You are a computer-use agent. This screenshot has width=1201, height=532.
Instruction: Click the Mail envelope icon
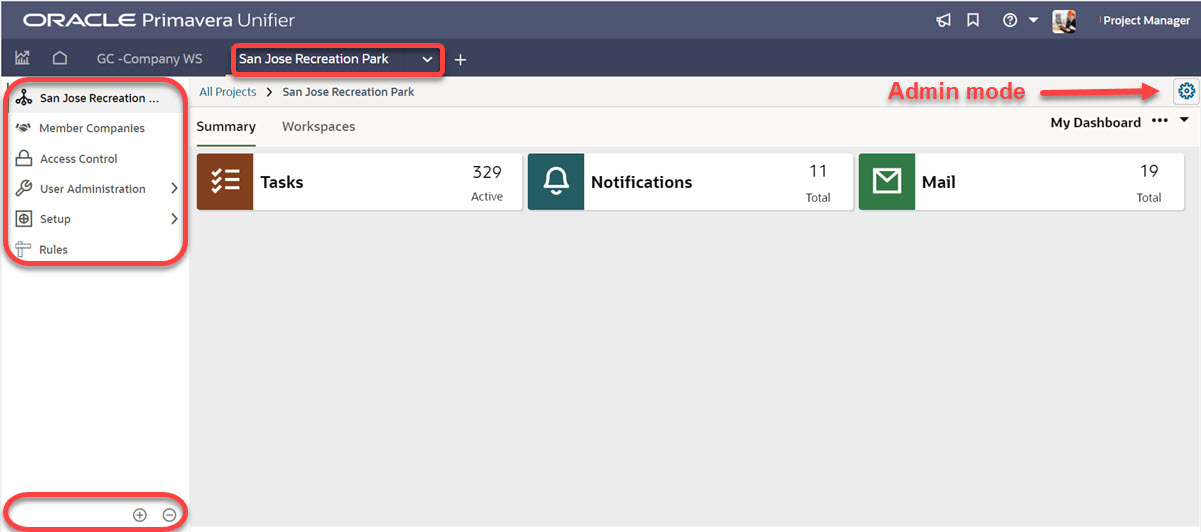point(887,182)
